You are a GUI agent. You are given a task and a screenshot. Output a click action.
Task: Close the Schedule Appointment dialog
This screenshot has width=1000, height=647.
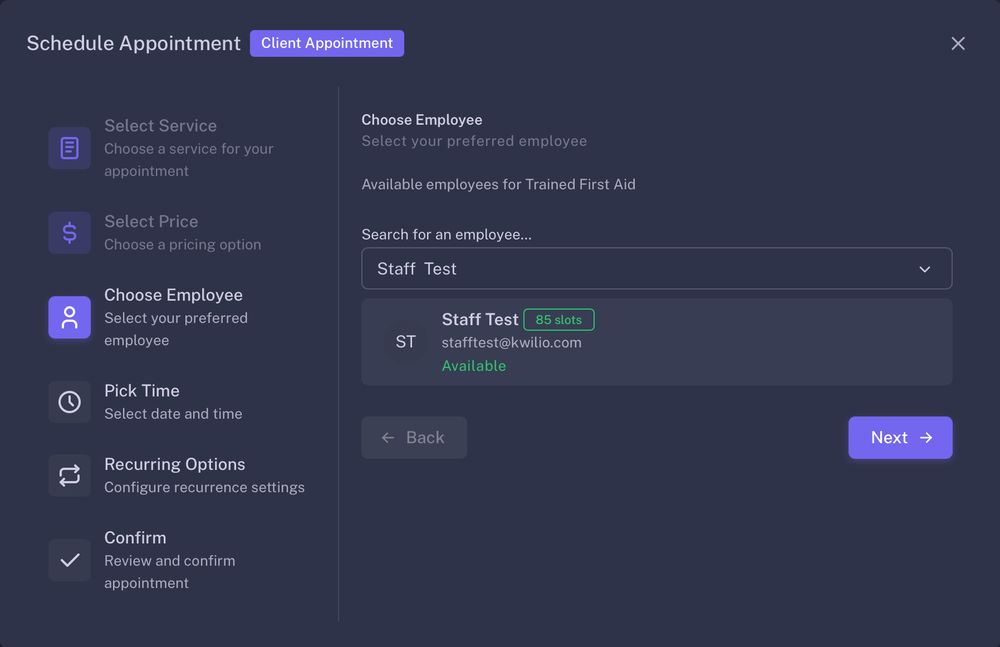click(x=958, y=43)
